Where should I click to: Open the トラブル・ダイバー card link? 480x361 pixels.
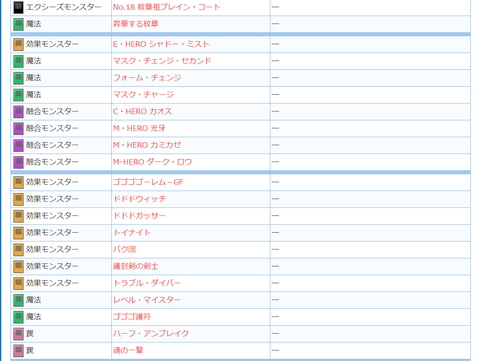tap(147, 283)
